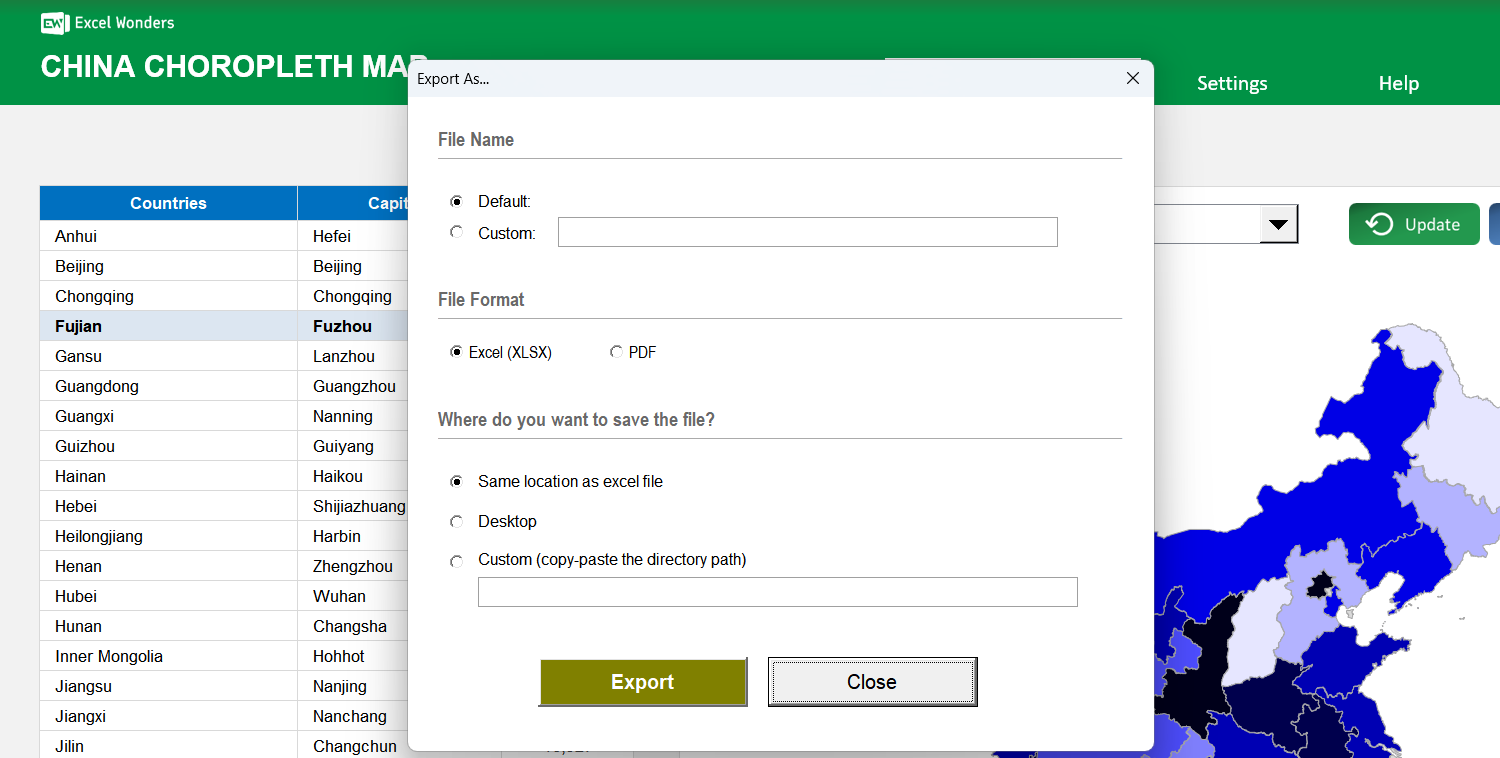
Task: Select Desktop as save location
Action: pos(457,521)
